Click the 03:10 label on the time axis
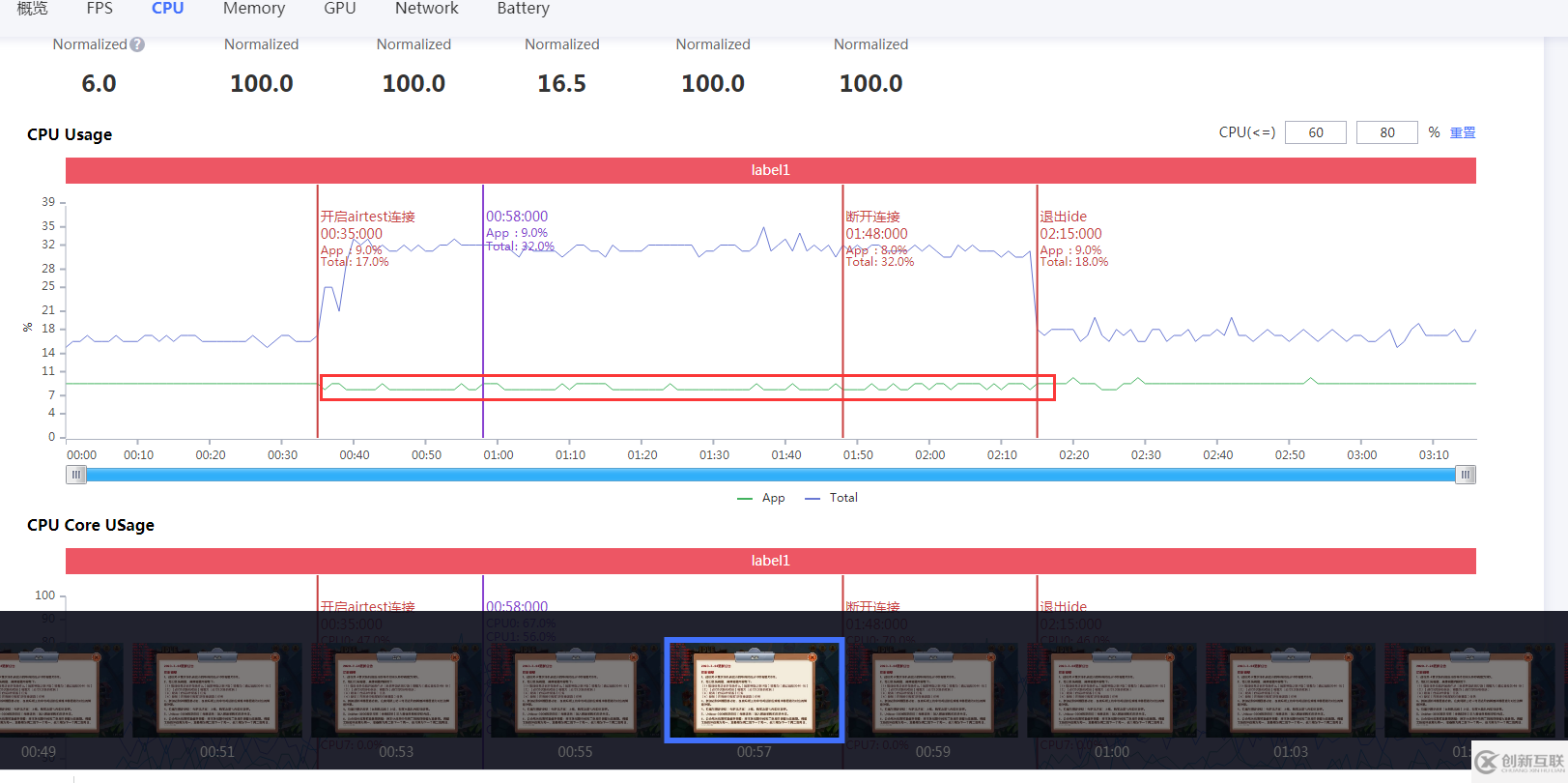The width and height of the screenshot is (1568, 783). [x=1434, y=454]
